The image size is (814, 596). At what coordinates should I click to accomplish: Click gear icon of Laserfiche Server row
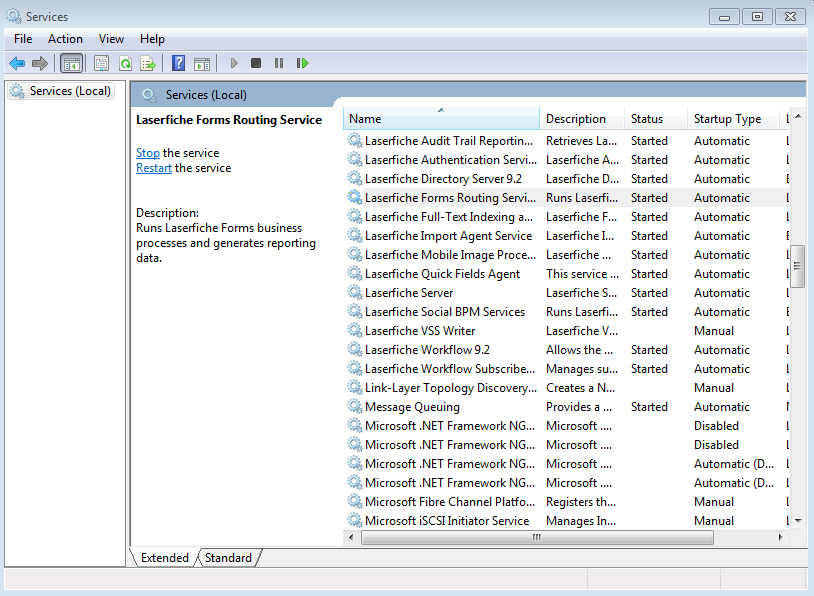[x=355, y=292]
